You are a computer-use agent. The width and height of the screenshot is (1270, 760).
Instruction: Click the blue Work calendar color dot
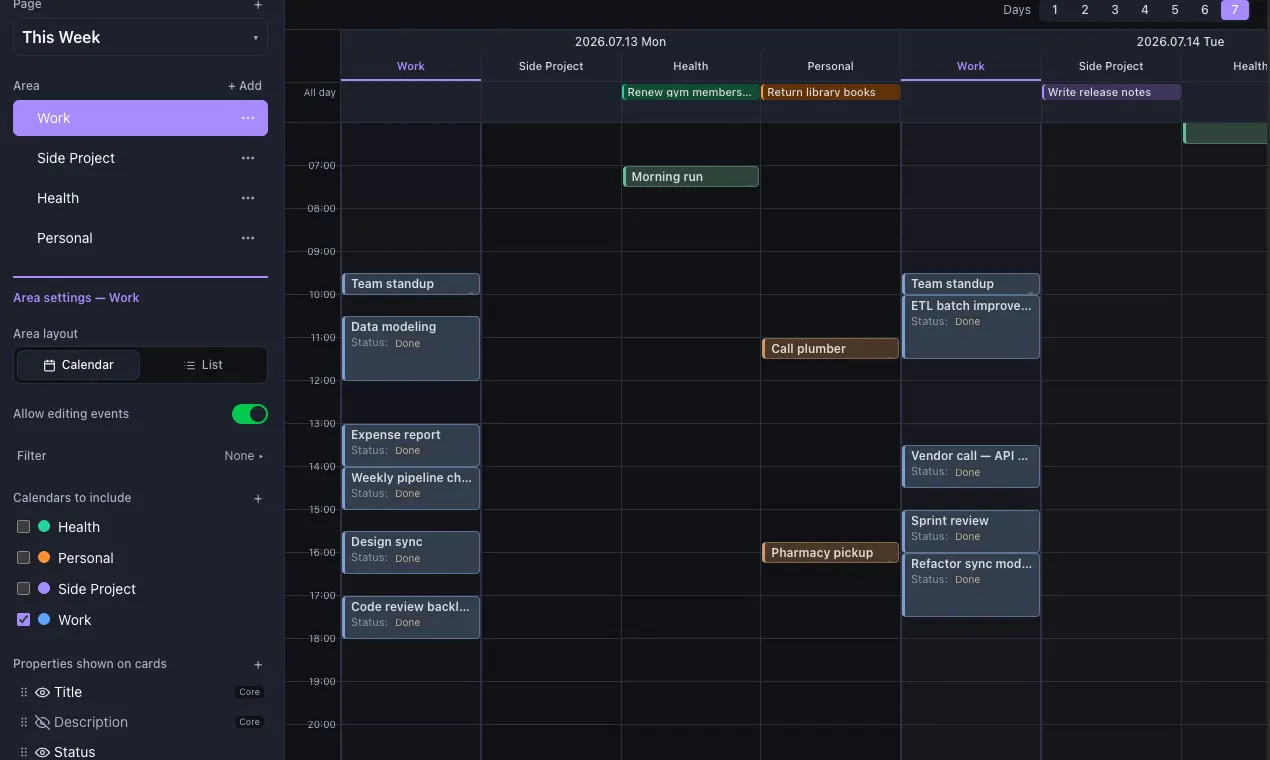(44, 620)
